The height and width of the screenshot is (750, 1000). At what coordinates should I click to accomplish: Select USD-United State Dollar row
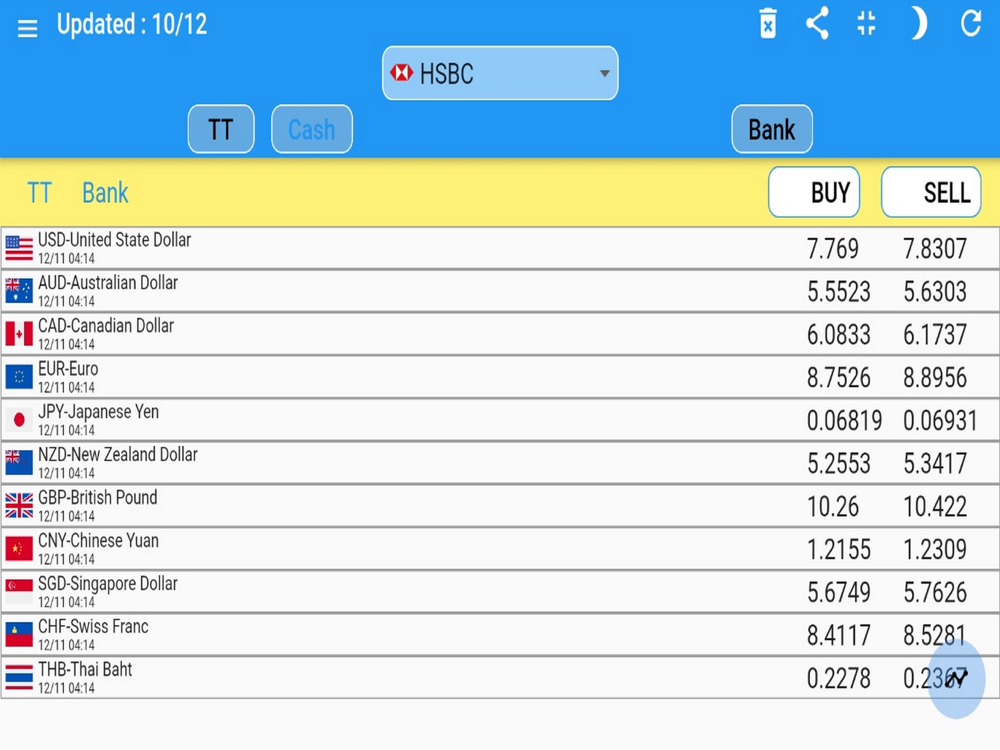pos(500,248)
